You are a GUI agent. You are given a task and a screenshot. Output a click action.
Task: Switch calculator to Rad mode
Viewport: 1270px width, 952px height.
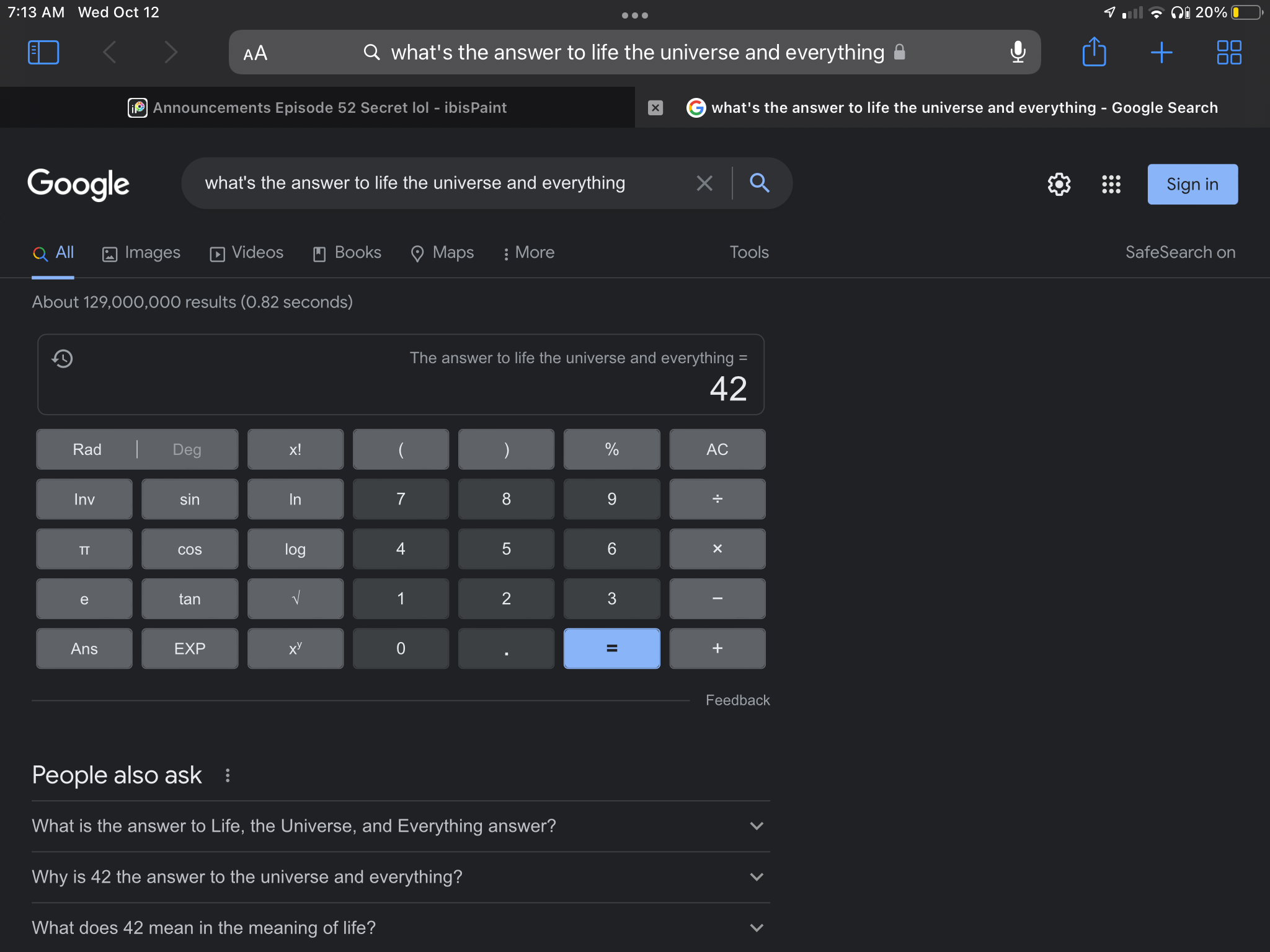(x=87, y=449)
